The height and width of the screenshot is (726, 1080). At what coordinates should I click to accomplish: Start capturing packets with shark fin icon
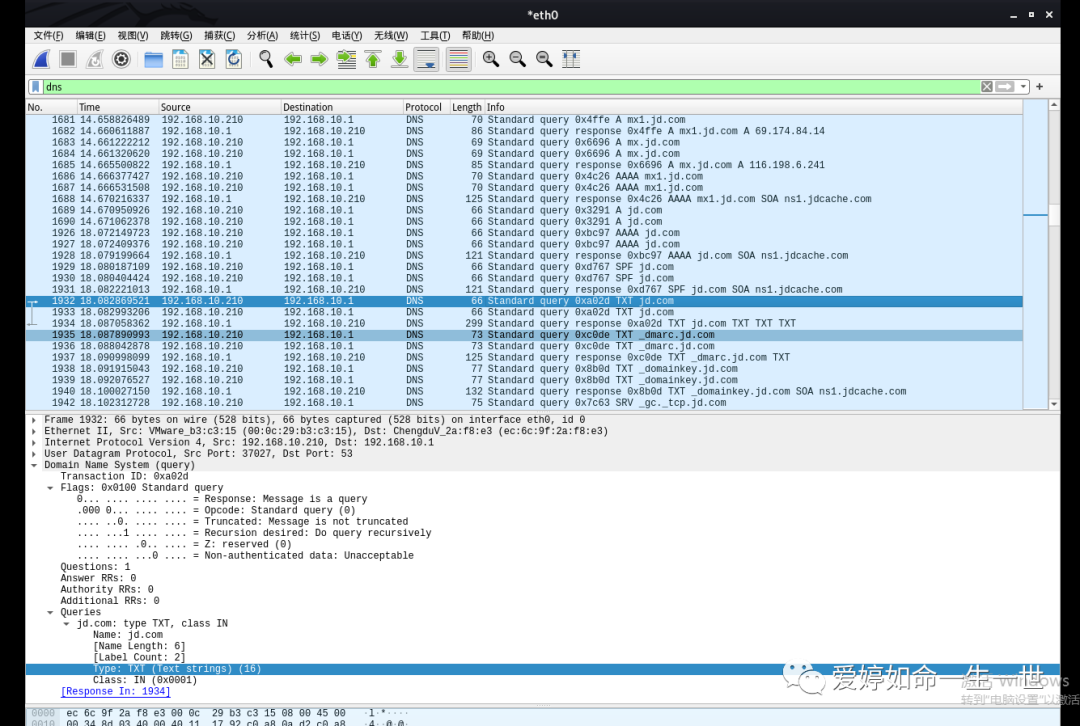click(x=41, y=59)
